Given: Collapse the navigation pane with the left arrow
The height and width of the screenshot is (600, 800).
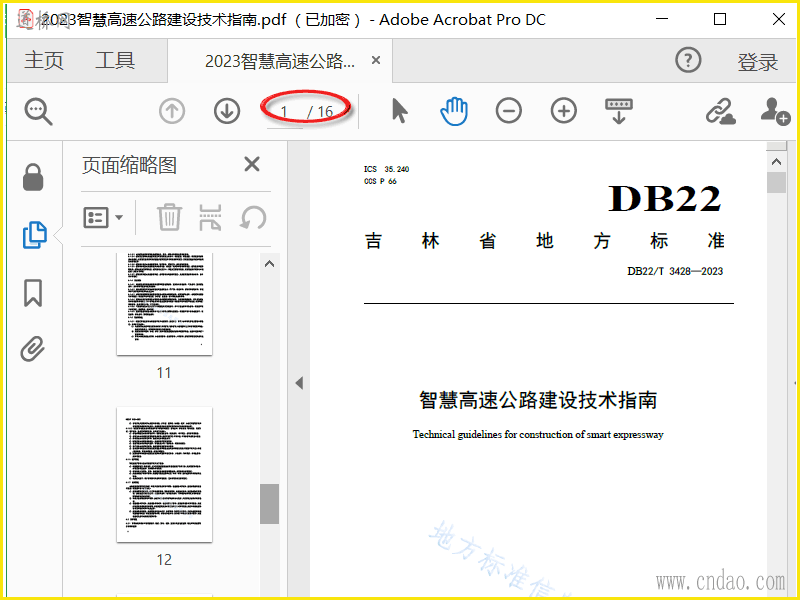Looking at the screenshot, I should pos(299,383).
